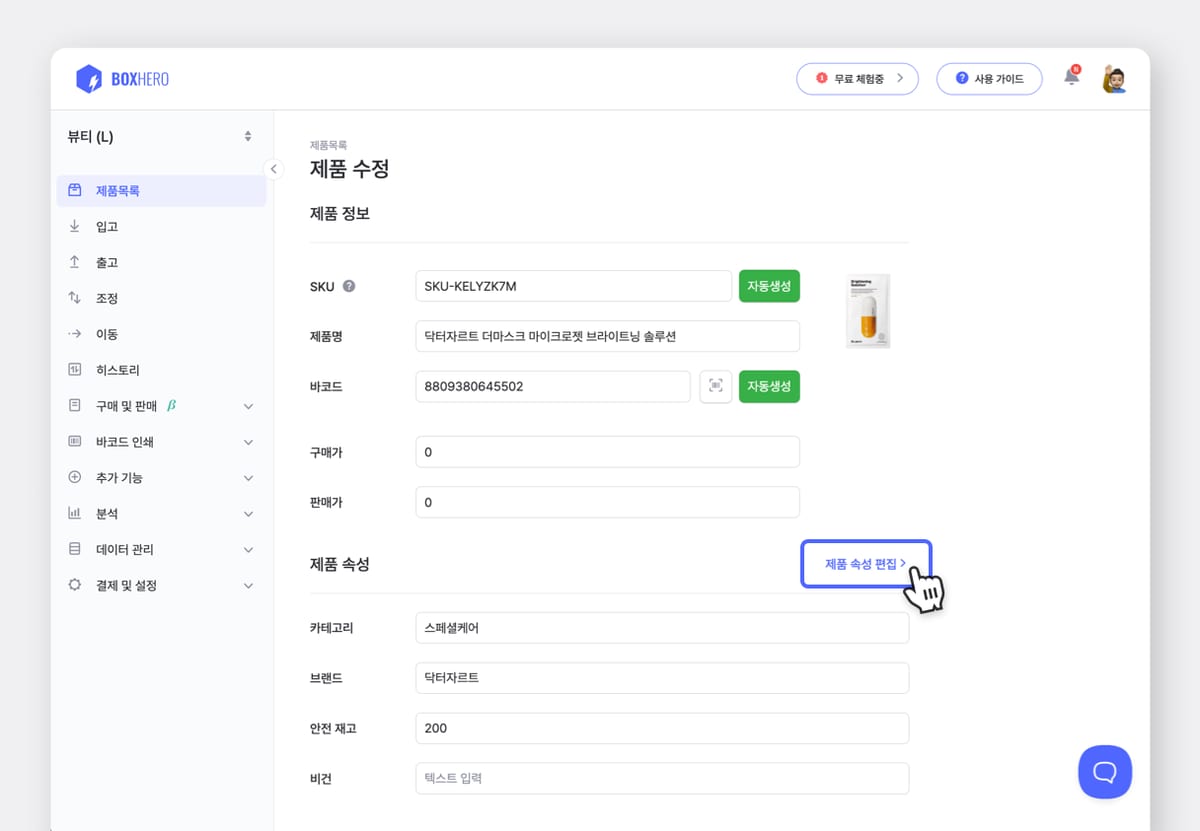Collapse the sidebar with the chevron arrow
The height and width of the screenshot is (831, 1200).
pos(274,169)
